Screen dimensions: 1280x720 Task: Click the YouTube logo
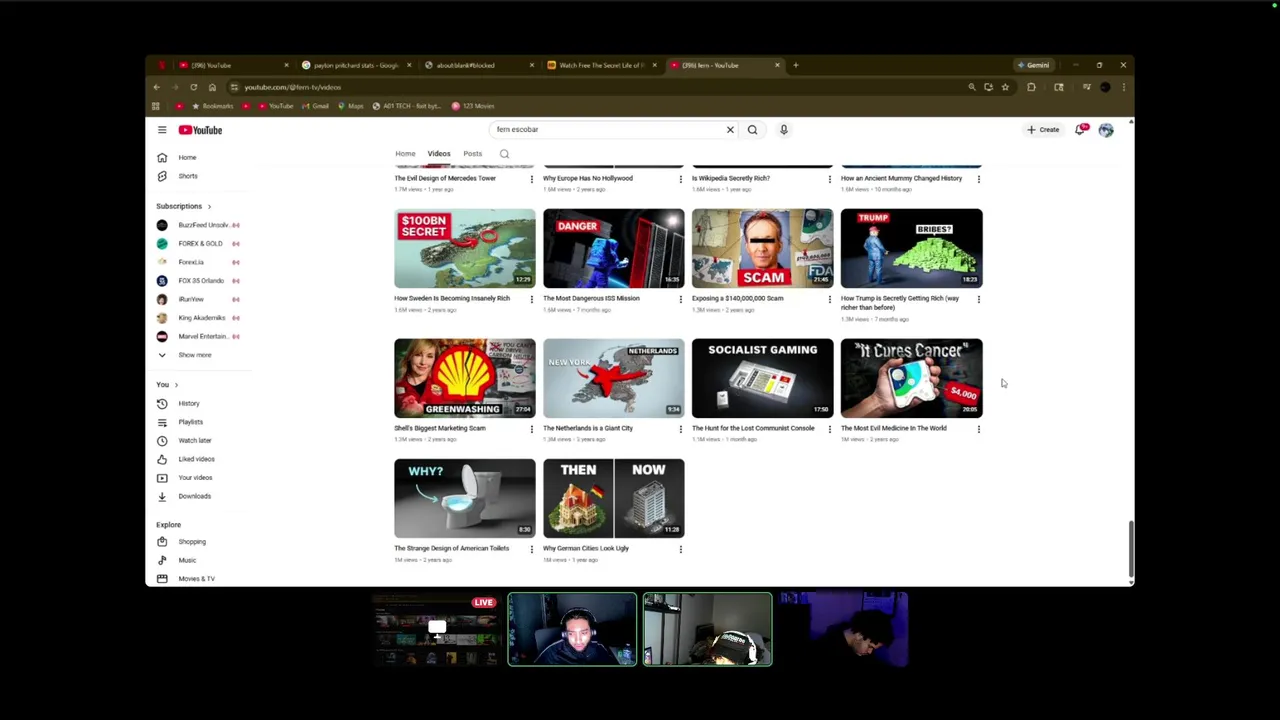200,130
